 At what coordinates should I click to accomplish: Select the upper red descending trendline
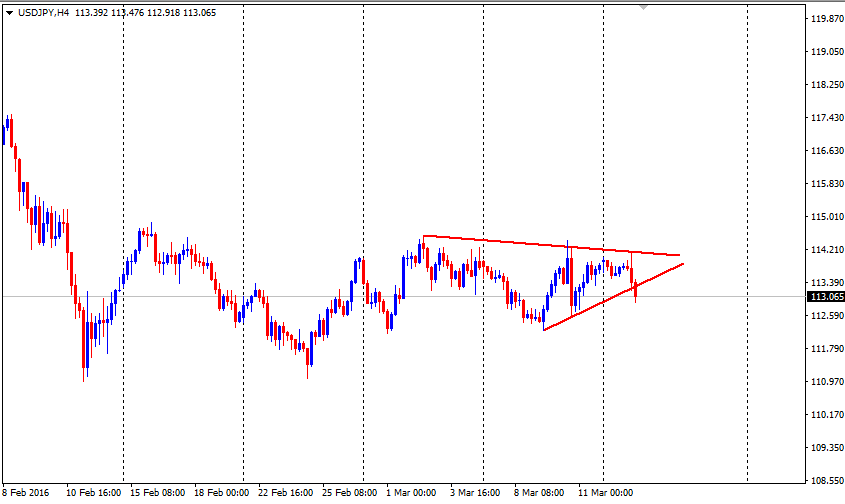[x=551, y=245]
